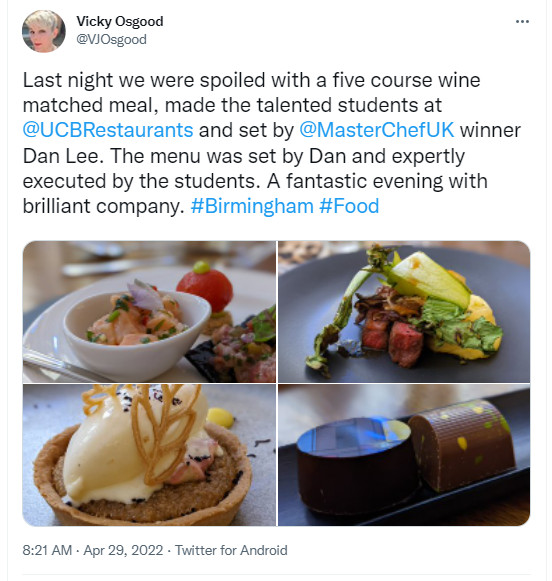Click the Apr 29, 2022 date

[x=123, y=550]
